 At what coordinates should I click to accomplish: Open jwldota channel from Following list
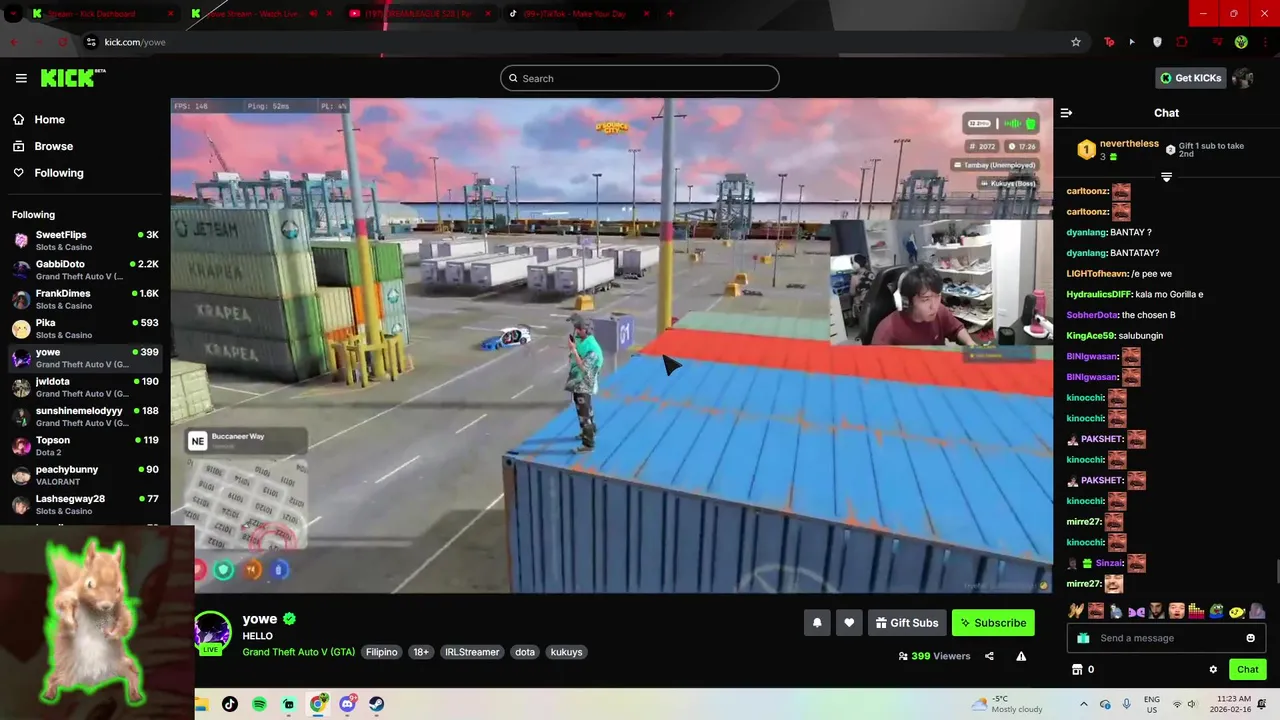click(x=85, y=387)
